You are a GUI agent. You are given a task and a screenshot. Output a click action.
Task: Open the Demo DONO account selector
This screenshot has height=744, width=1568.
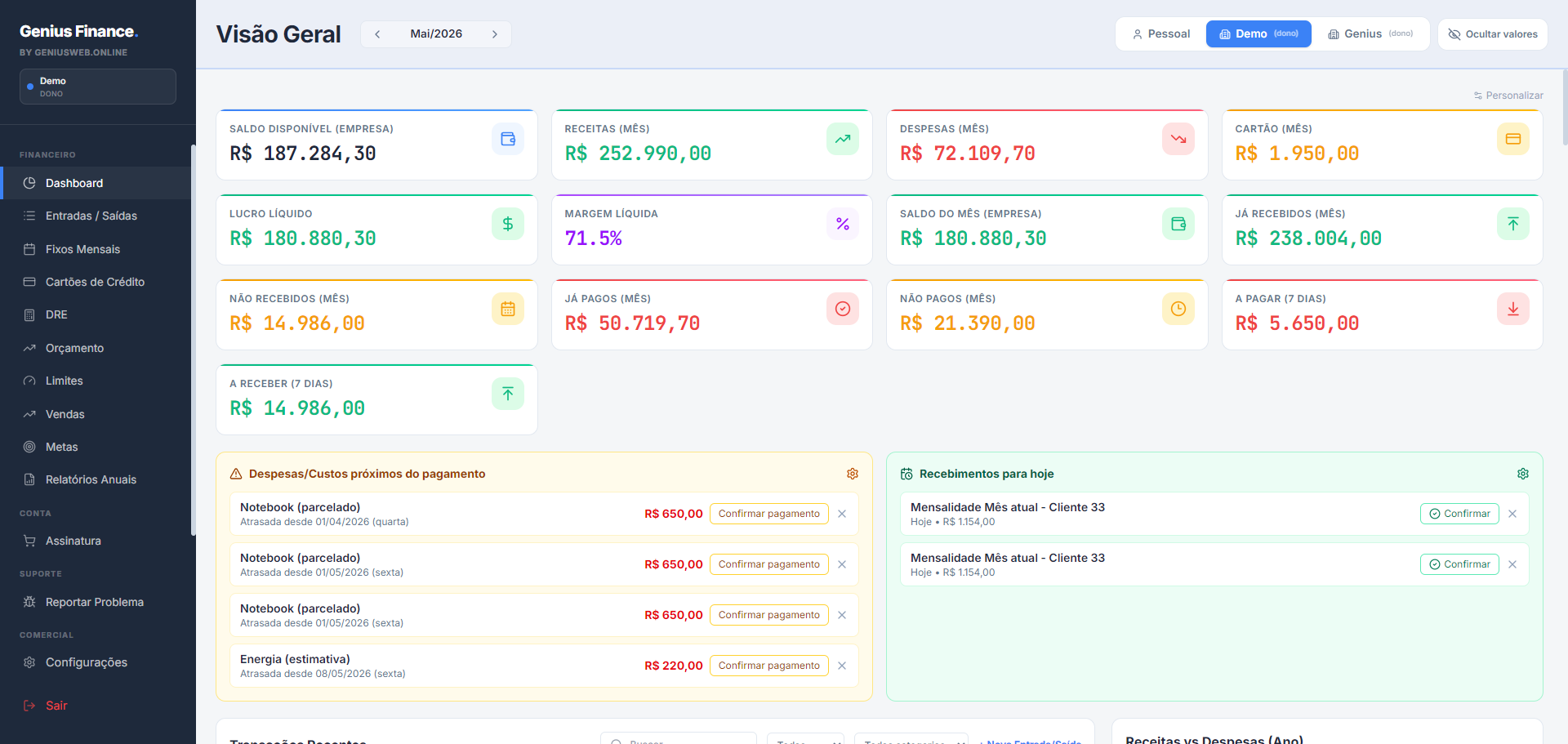(98, 87)
